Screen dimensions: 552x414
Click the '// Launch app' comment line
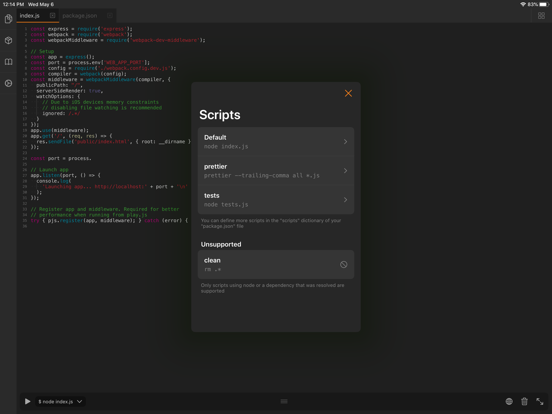pyautogui.click(x=50, y=170)
